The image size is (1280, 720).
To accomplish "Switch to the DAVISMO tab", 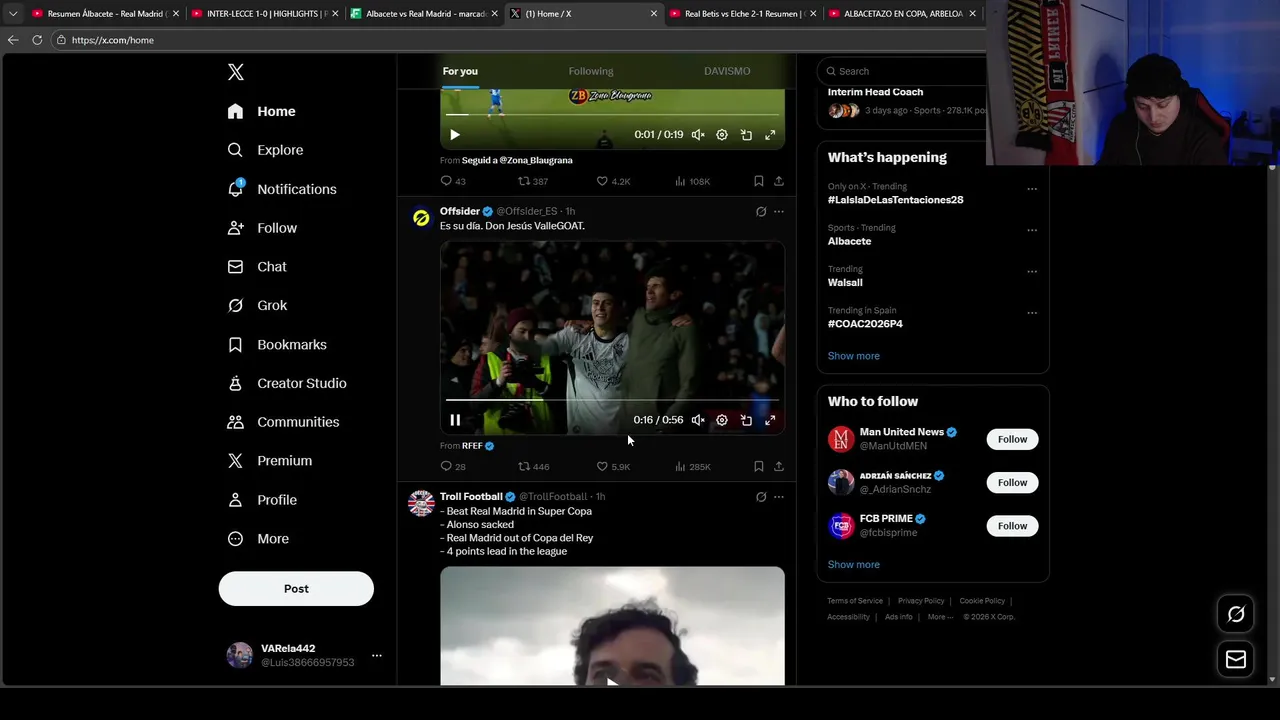I will pyautogui.click(x=727, y=71).
